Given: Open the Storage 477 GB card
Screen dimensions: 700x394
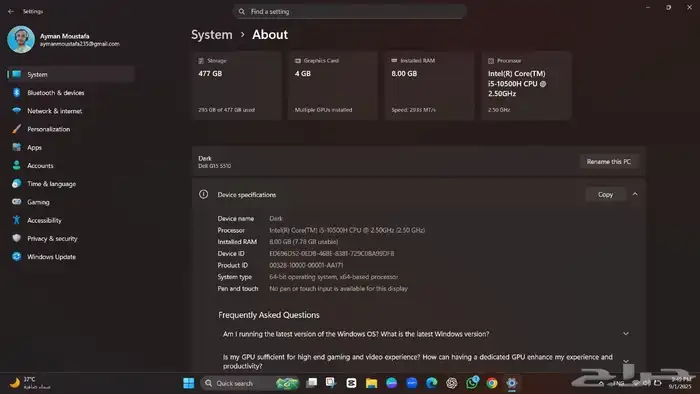Looking at the screenshot, I should [237, 85].
